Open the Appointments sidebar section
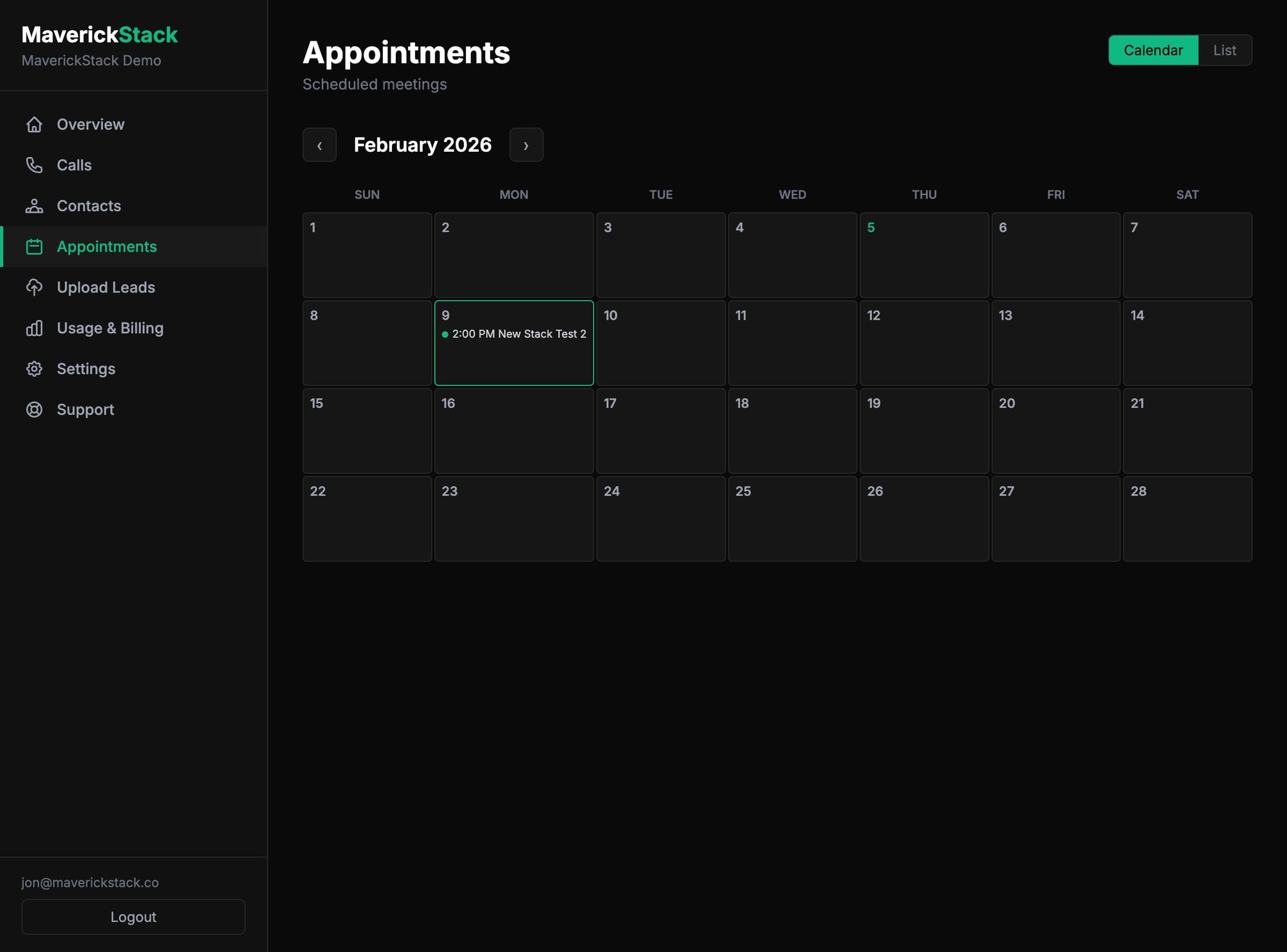Image resolution: width=1287 pixels, height=952 pixels. point(106,246)
